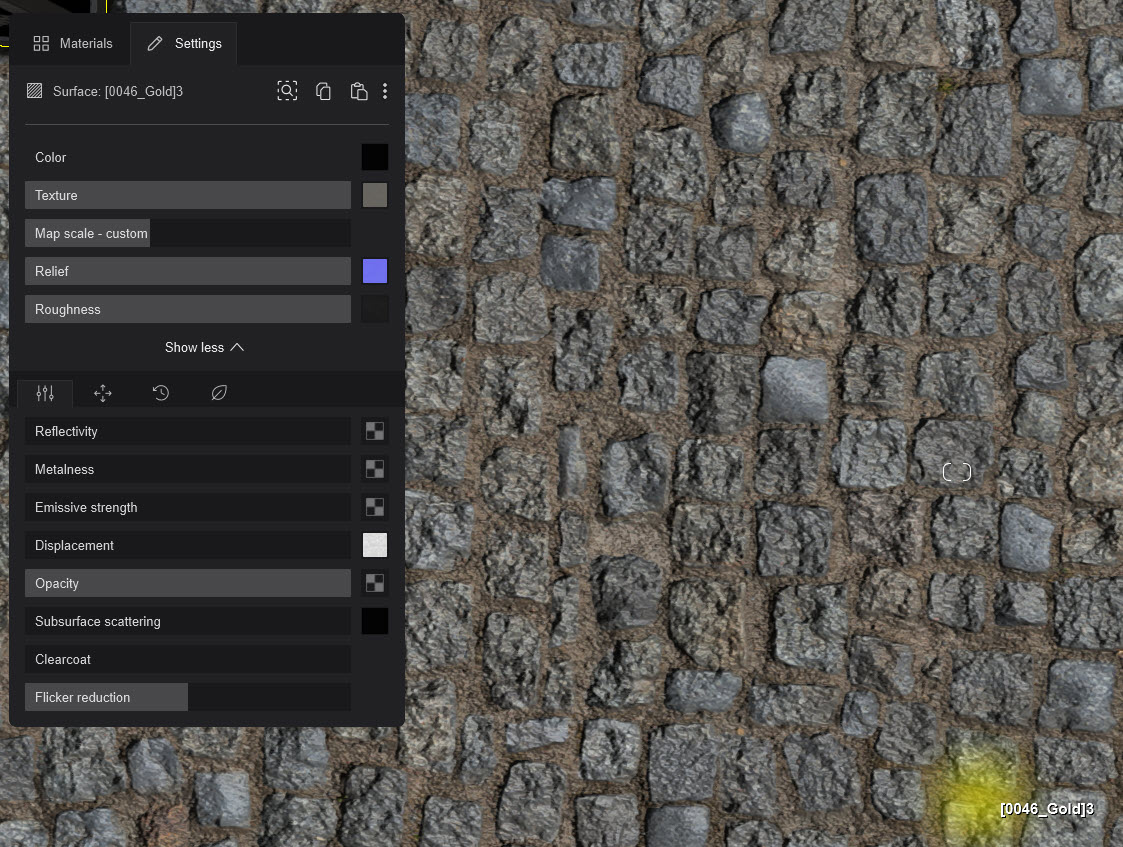Click the Surface: [0046_Gold]3 name
Image resolution: width=1123 pixels, height=847 pixels.
click(118, 92)
